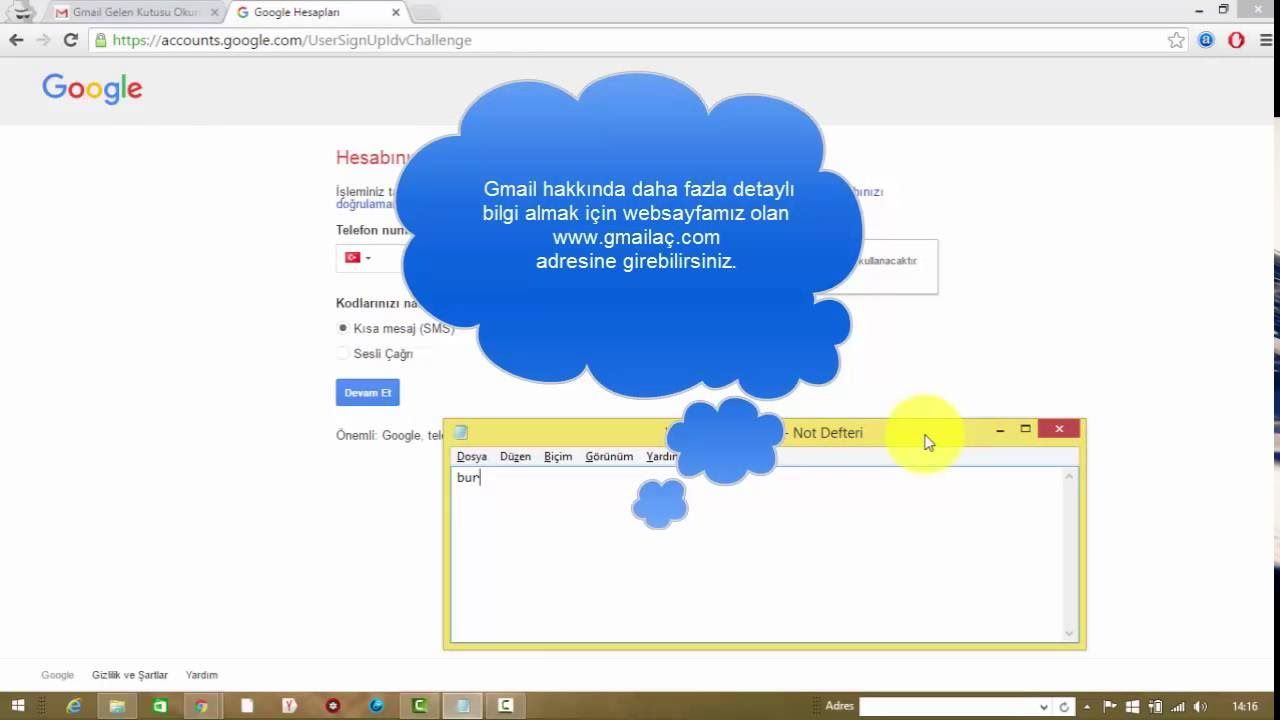Open the Görünüm menu in Notepad
The image size is (1280, 720).
609,456
